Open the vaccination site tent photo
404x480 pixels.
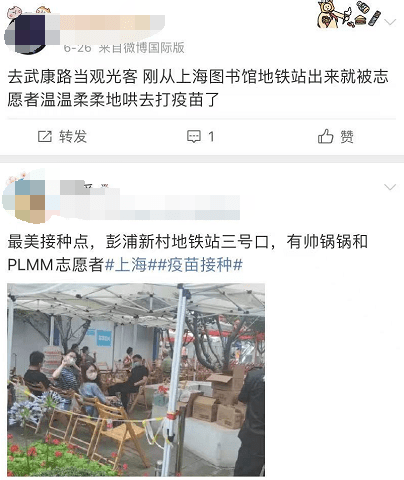tap(136, 380)
